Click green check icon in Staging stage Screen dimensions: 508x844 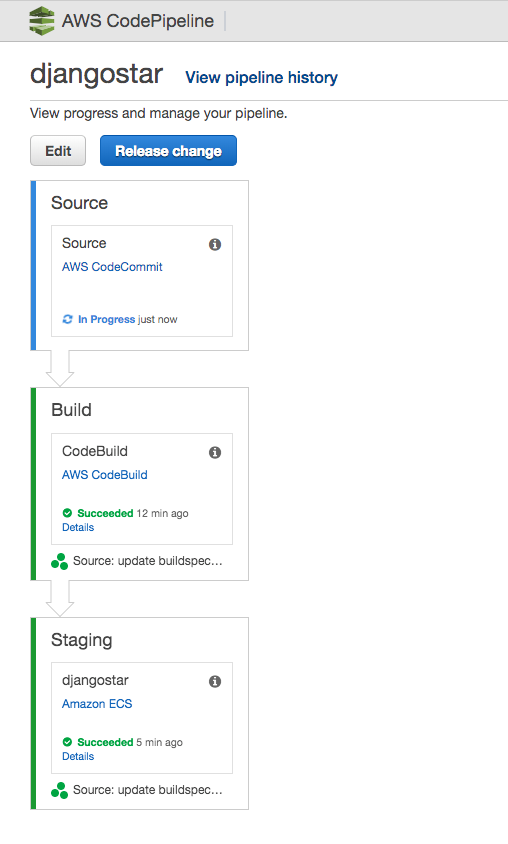67,742
